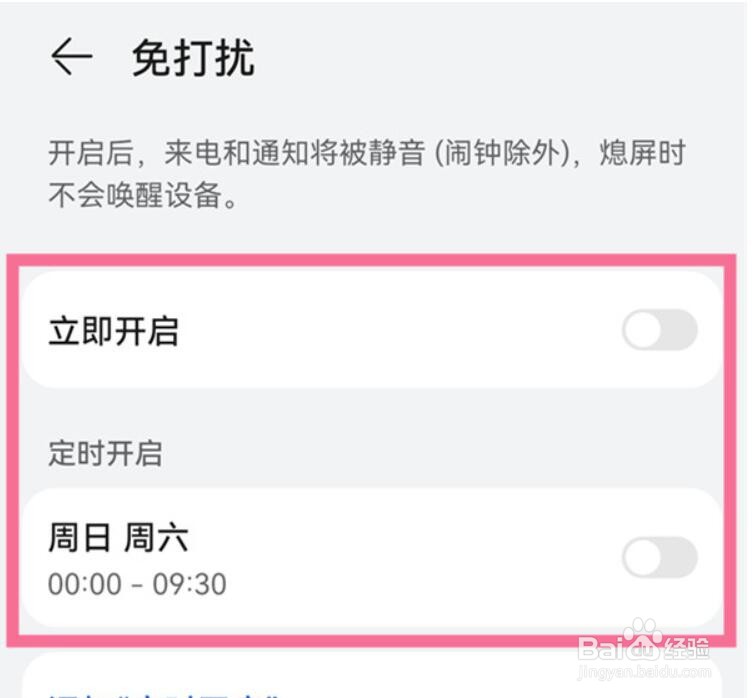Viewport: 753px width, 698px height.
Task: Enable the 周日 周六 schedule switch
Action: (659, 558)
